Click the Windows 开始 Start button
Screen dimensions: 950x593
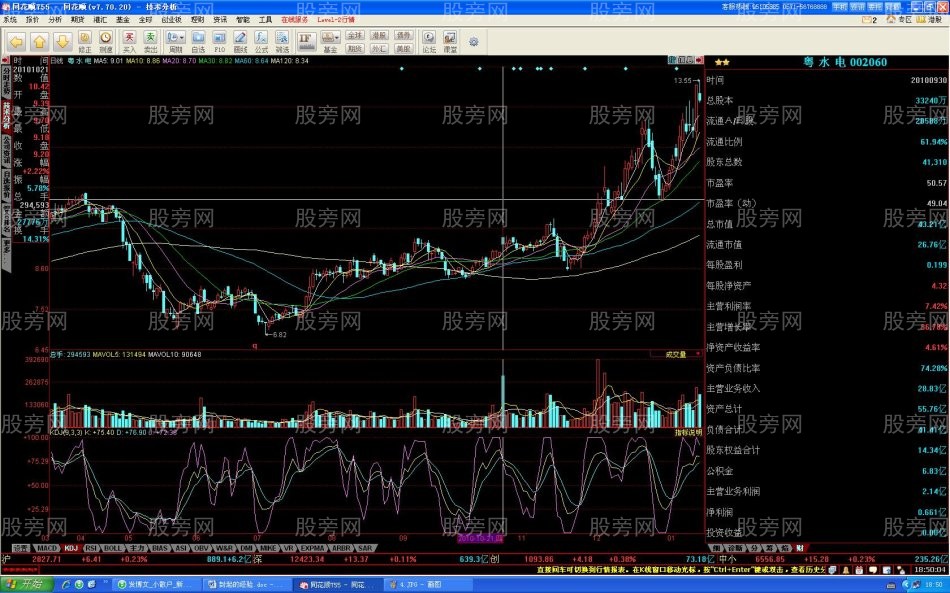coord(27,584)
